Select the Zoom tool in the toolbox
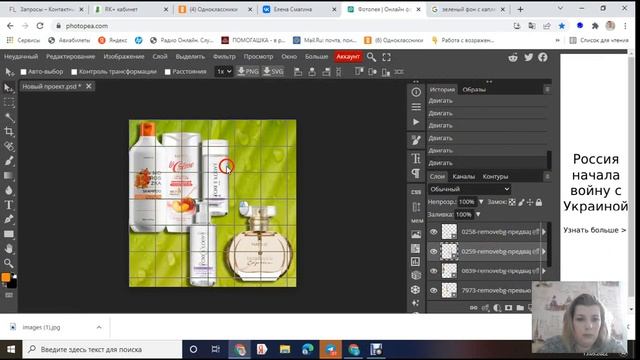Image resolution: width=640 pixels, height=360 pixels. pos(9,263)
